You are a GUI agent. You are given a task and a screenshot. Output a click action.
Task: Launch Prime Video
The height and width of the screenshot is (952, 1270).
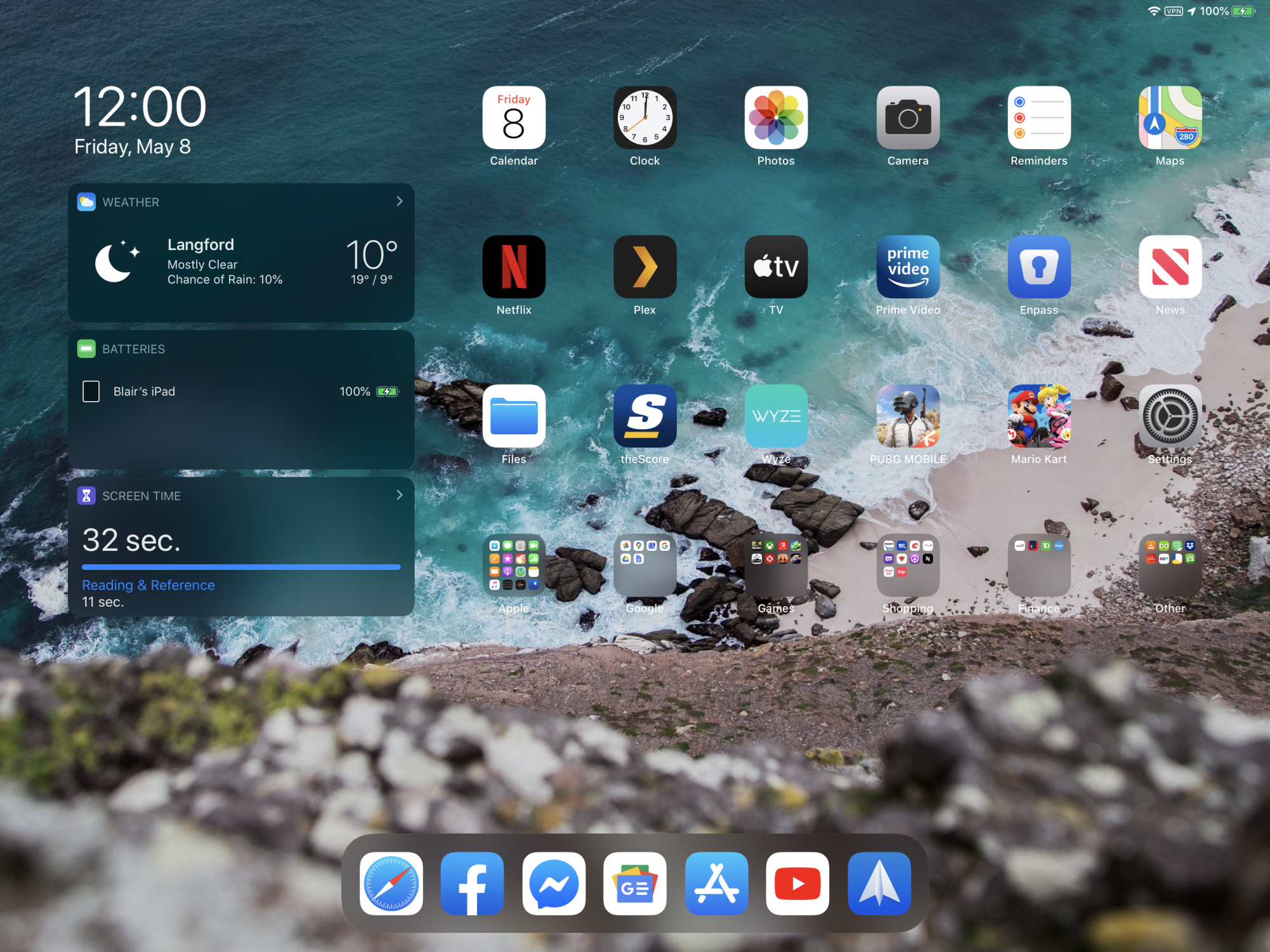[x=908, y=267]
